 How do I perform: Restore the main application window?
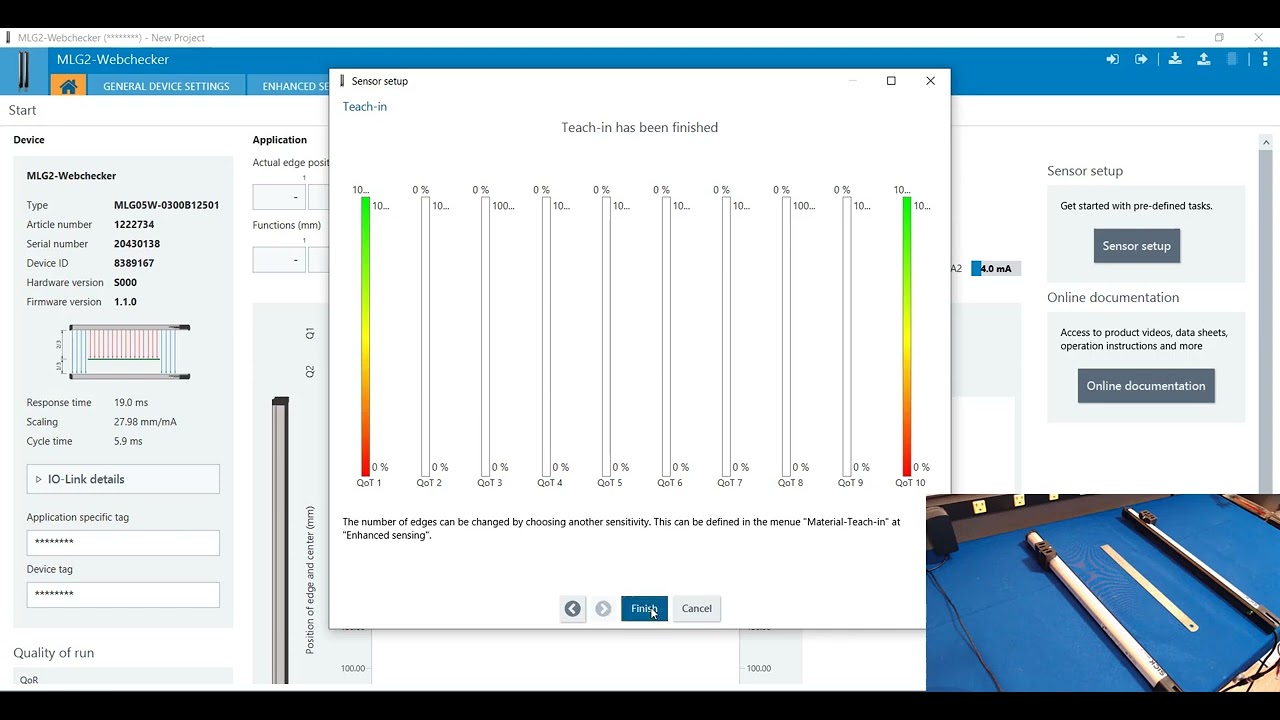click(x=1219, y=38)
